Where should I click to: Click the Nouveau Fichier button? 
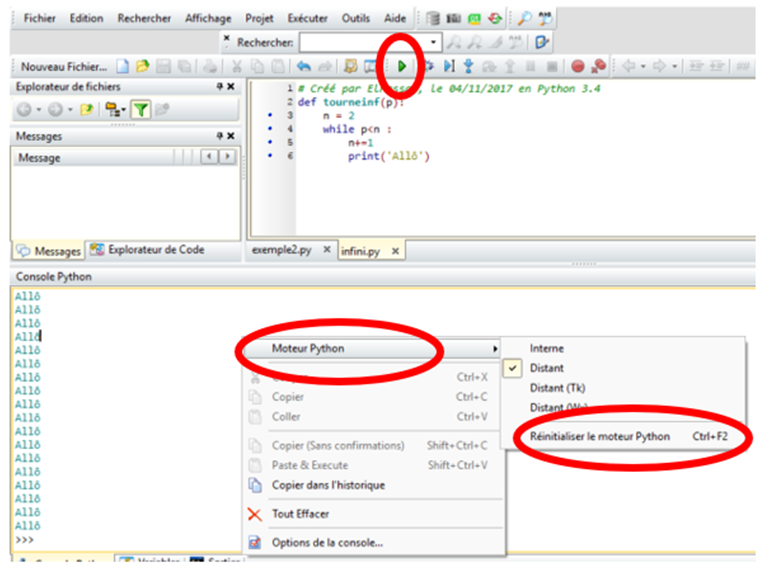tap(64, 67)
